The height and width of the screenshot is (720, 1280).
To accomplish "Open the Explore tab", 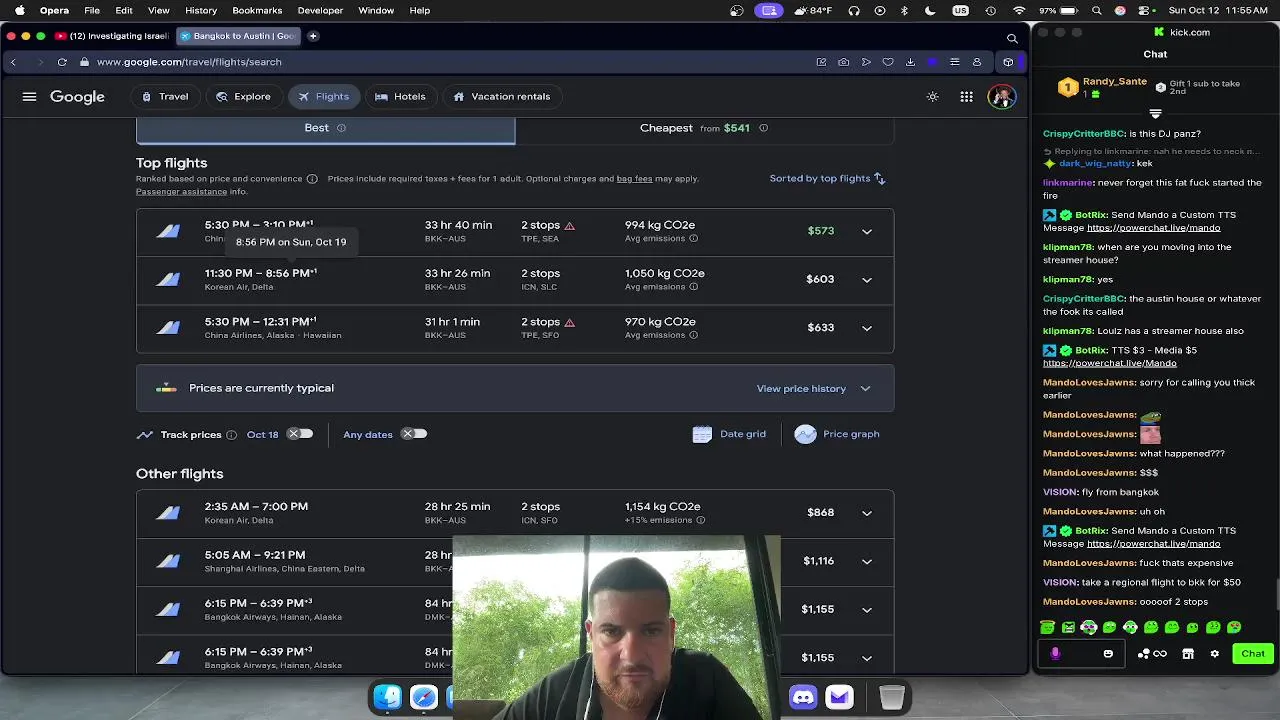I will coord(243,97).
